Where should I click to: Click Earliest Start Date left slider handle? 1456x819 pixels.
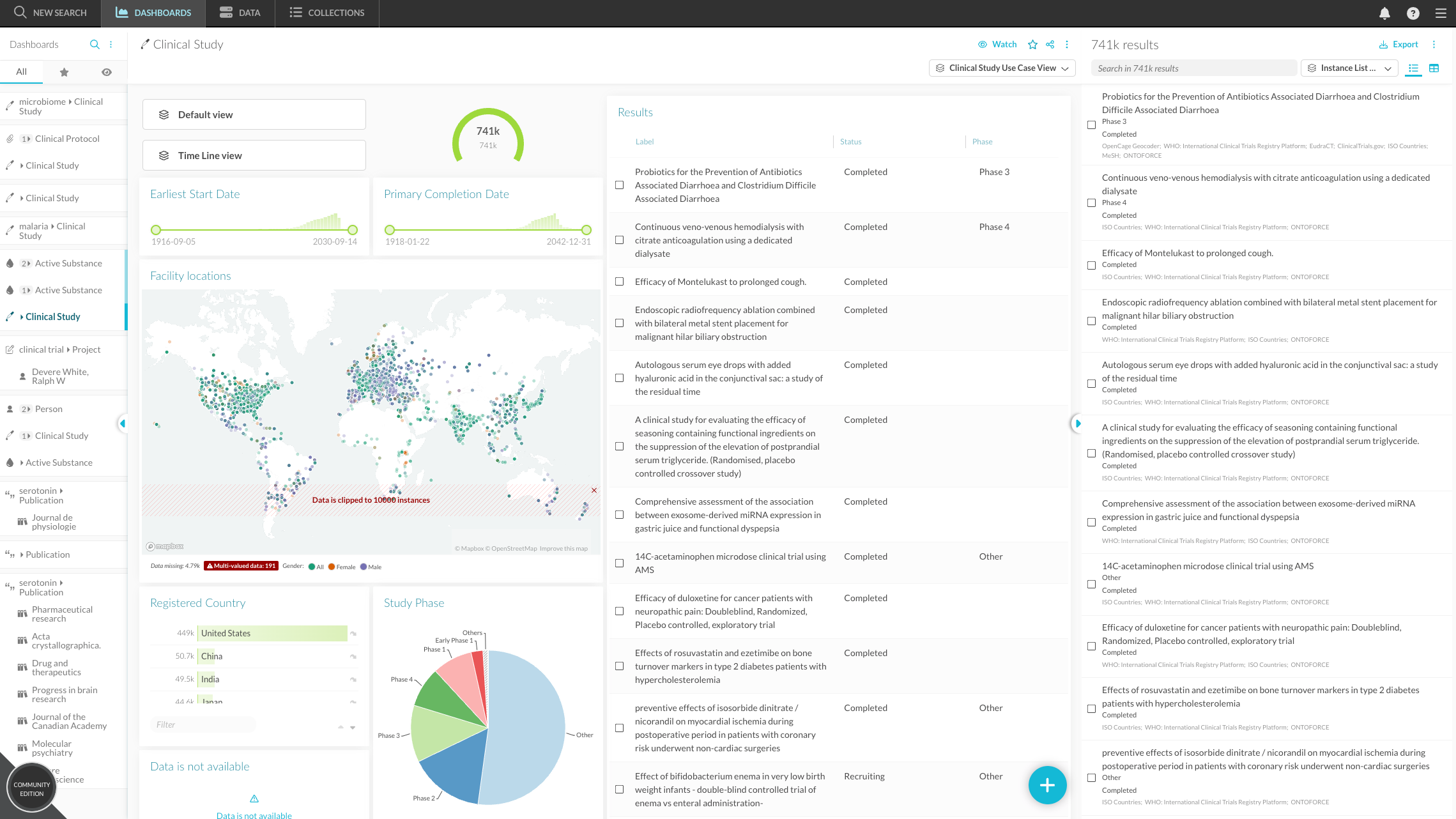pos(156,230)
